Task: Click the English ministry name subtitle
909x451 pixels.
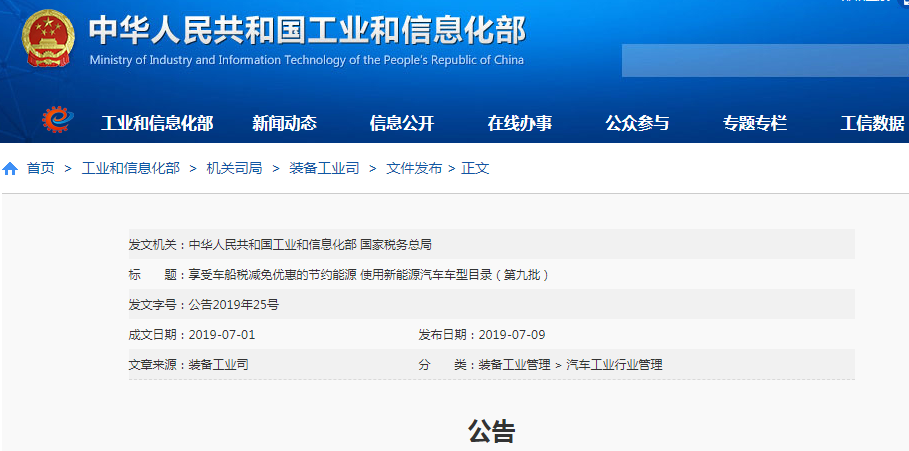Action: (x=307, y=60)
